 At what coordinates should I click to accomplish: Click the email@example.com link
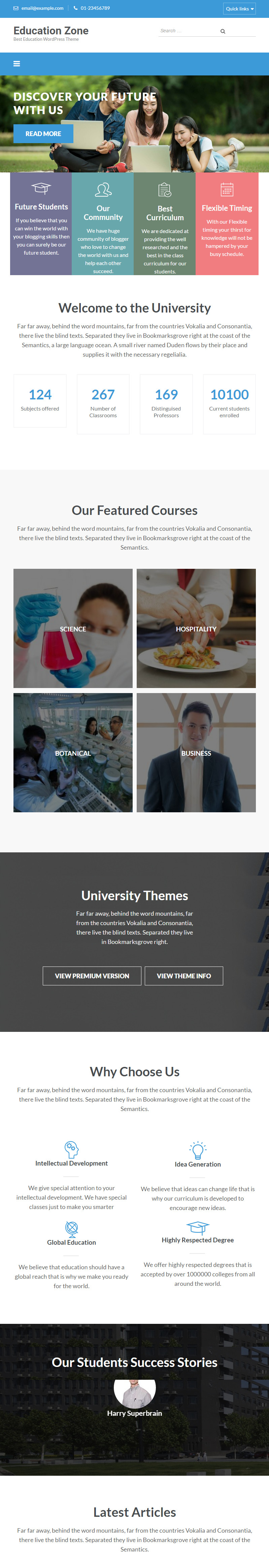(x=42, y=8)
